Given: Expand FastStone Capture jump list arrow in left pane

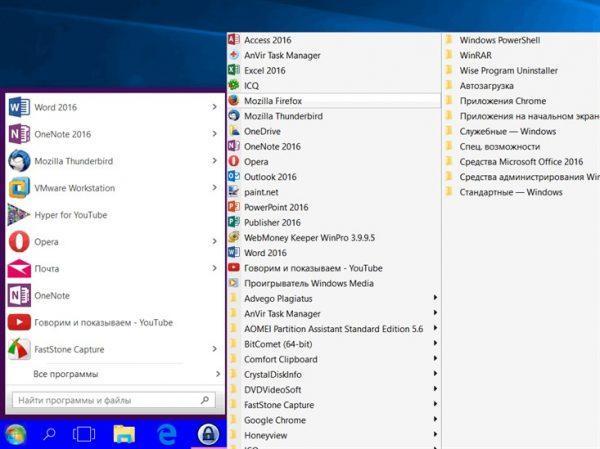Looking at the screenshot, I should (x=215, y=348).
